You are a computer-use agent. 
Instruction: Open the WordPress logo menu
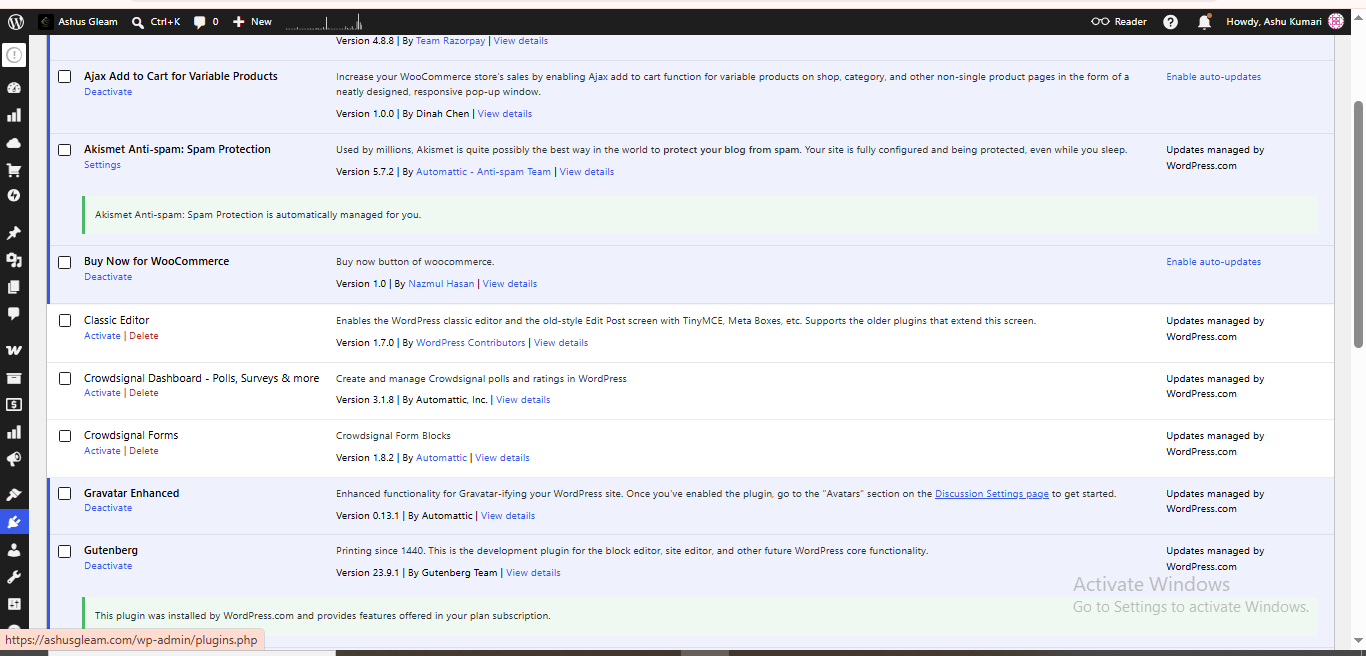coord(15,21)
